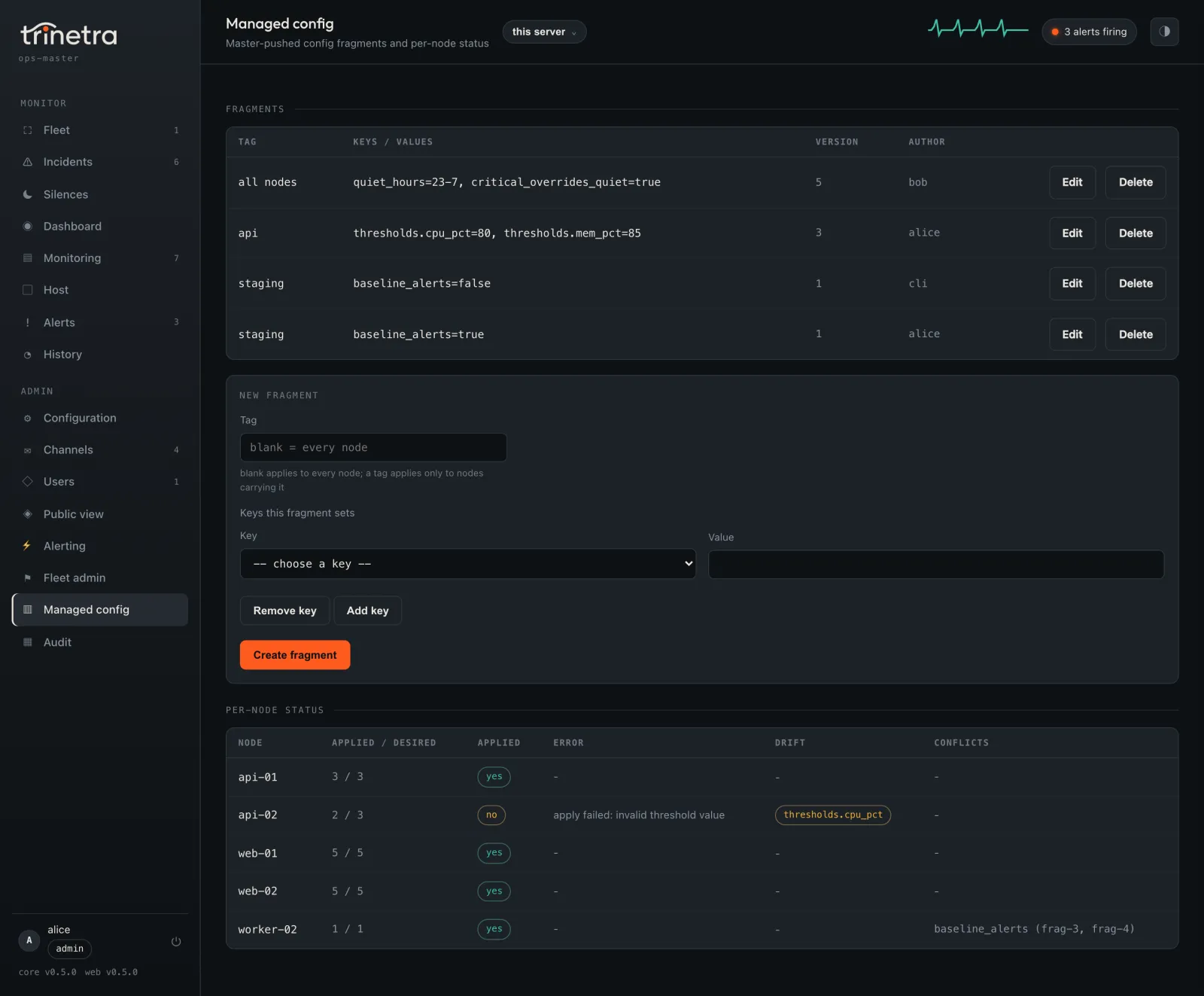Edit the baseline_alerts=true staging fragment
Screen dimensions: 1204x996
tap(1072, 334)
